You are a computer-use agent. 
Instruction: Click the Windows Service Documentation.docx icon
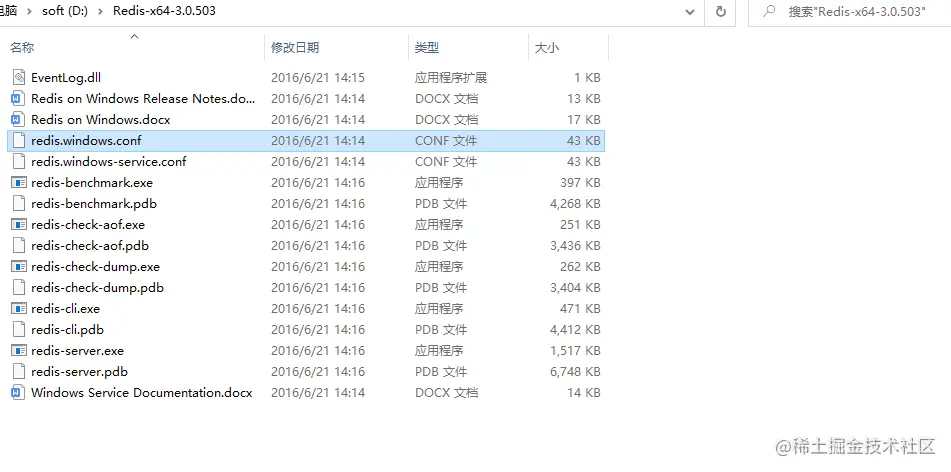(x=19, y=393)
